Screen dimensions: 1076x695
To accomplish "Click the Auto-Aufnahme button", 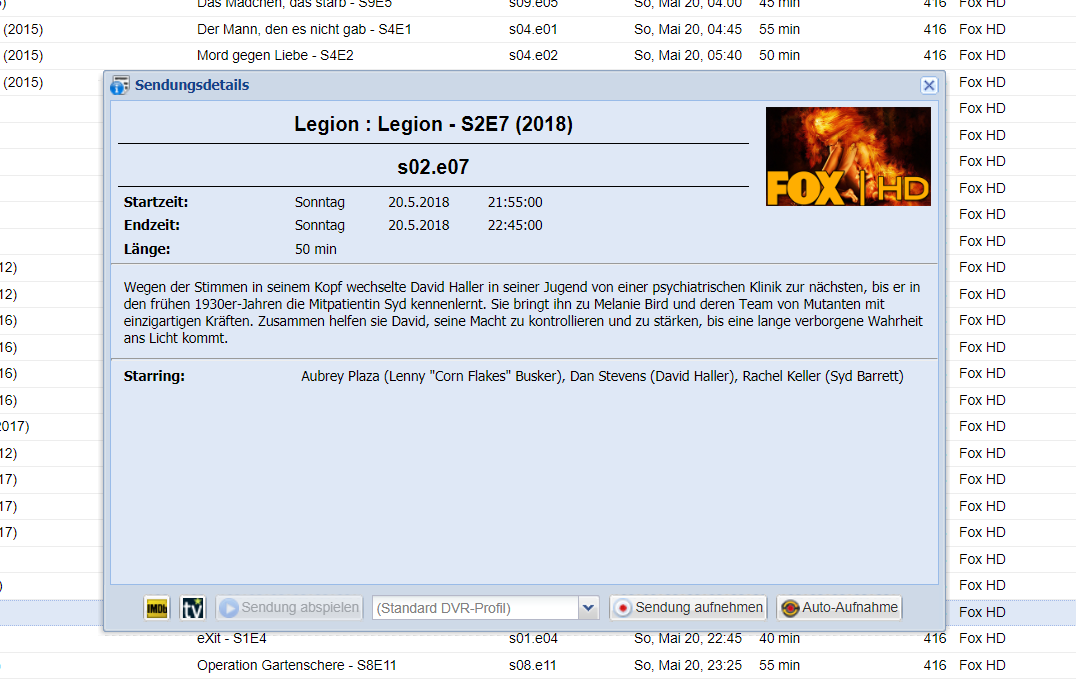I will 839,608.
